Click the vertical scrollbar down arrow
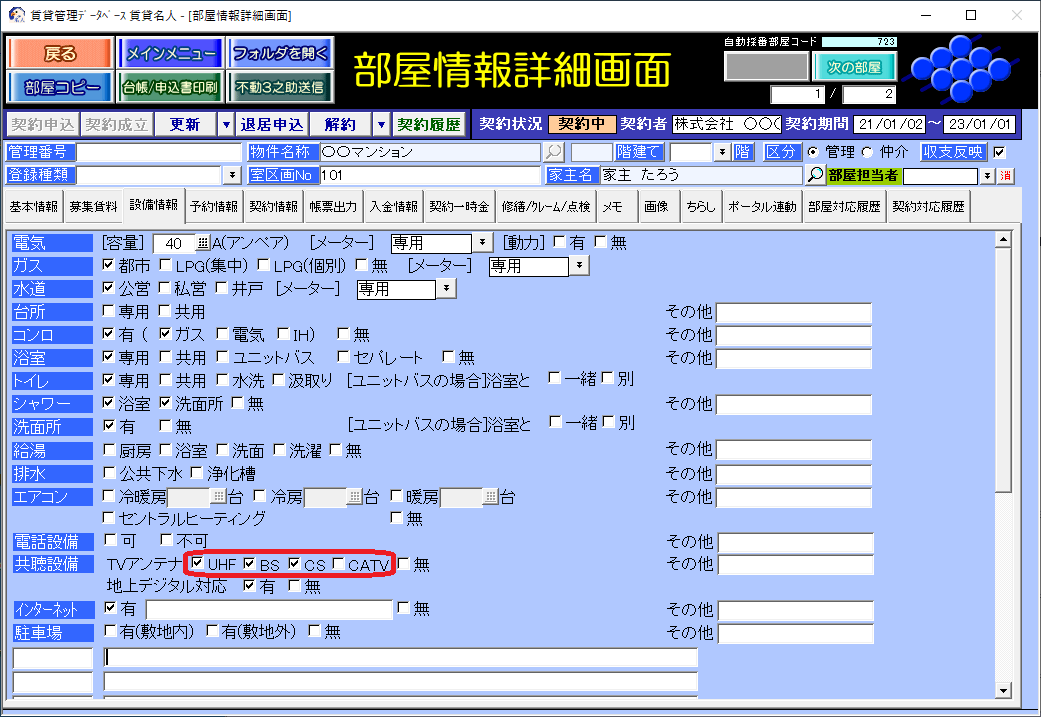 pyautogui.click(x=1004, y=690)
